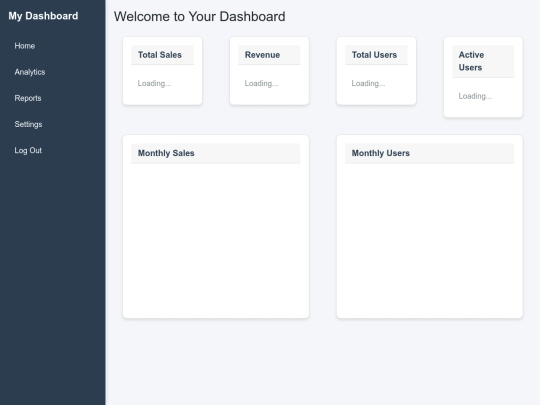Screen dimensions: 540x405
Task: Click the My Dashboard sidebar title
Action: 43,16
